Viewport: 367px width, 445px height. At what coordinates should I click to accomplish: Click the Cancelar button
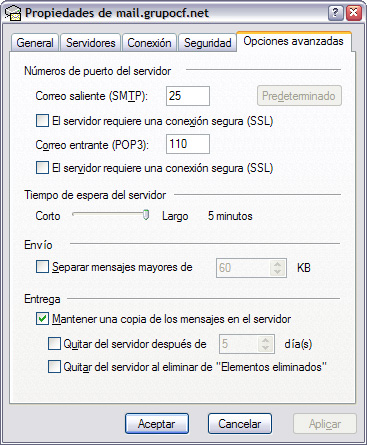click(x=240, y=424)
